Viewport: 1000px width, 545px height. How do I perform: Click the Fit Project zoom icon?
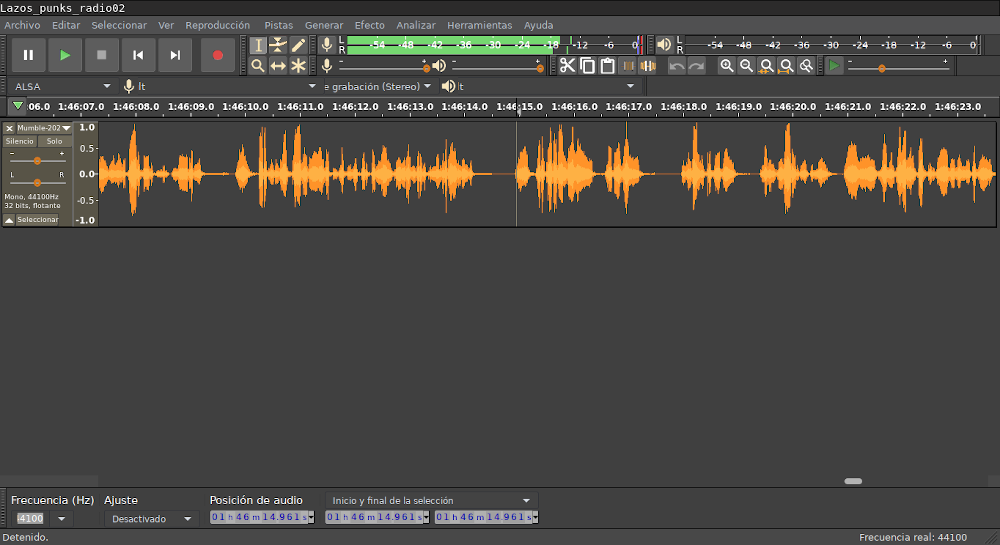786,66
